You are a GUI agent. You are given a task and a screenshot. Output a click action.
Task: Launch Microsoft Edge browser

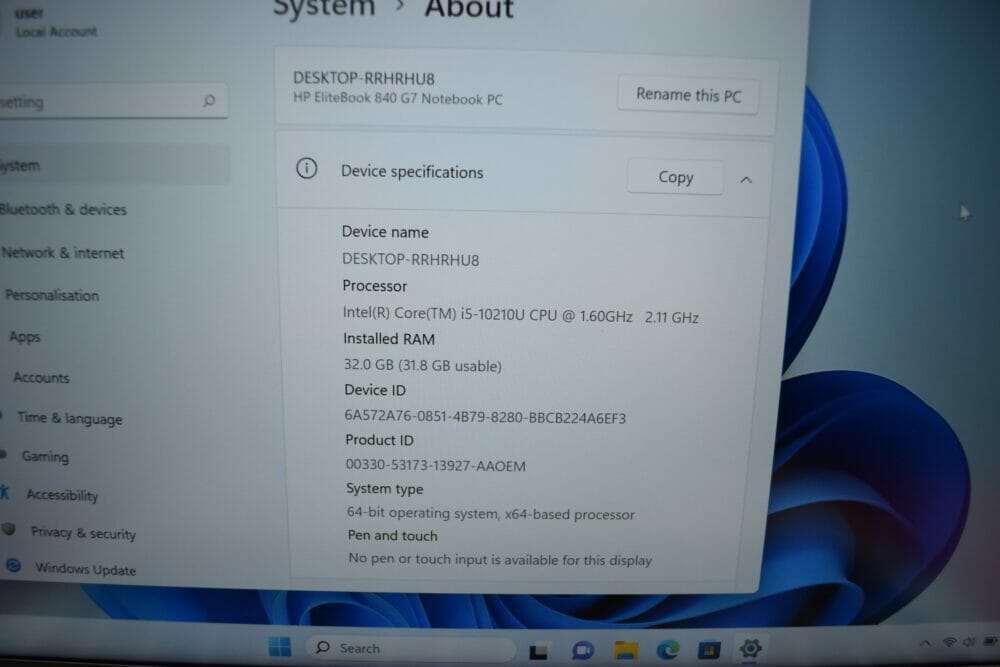point(668,650)
